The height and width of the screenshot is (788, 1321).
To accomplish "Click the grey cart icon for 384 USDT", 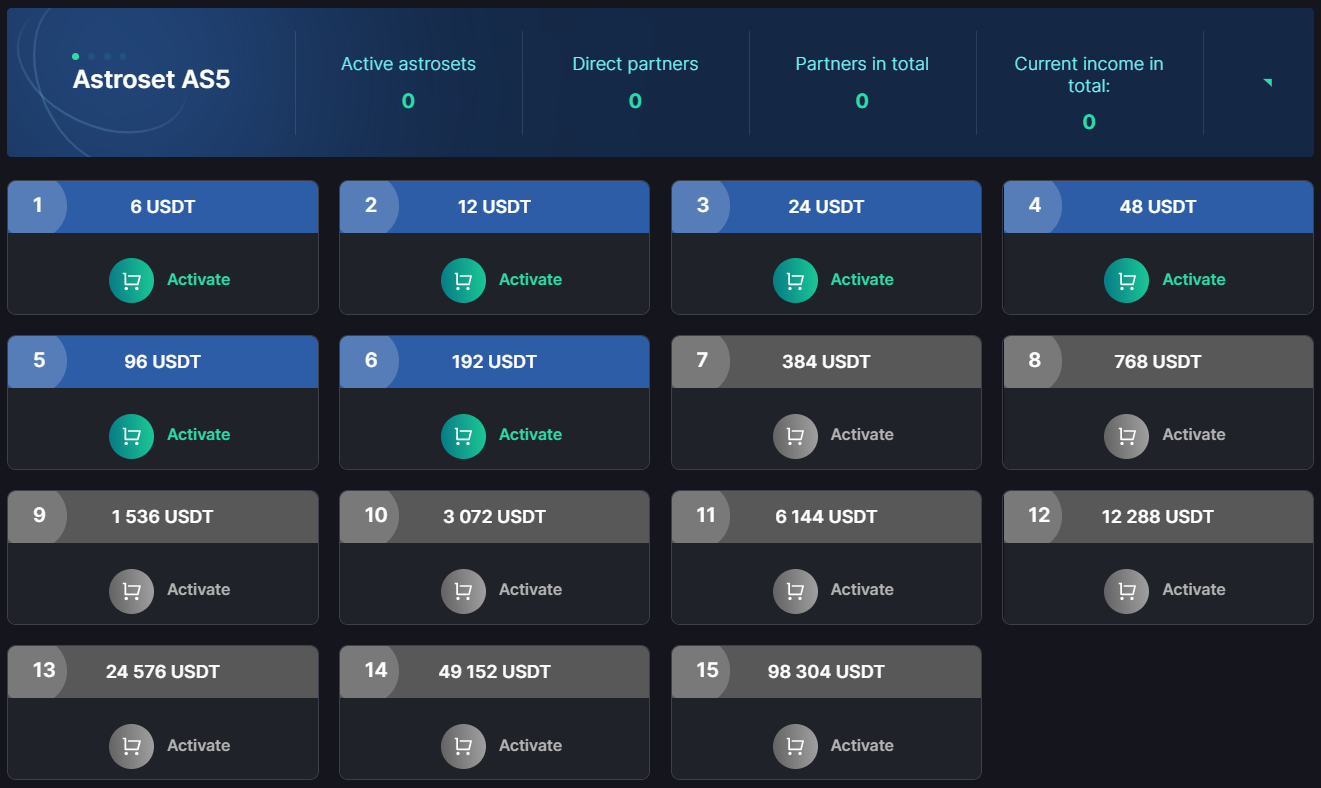I will tap(795, 435).
